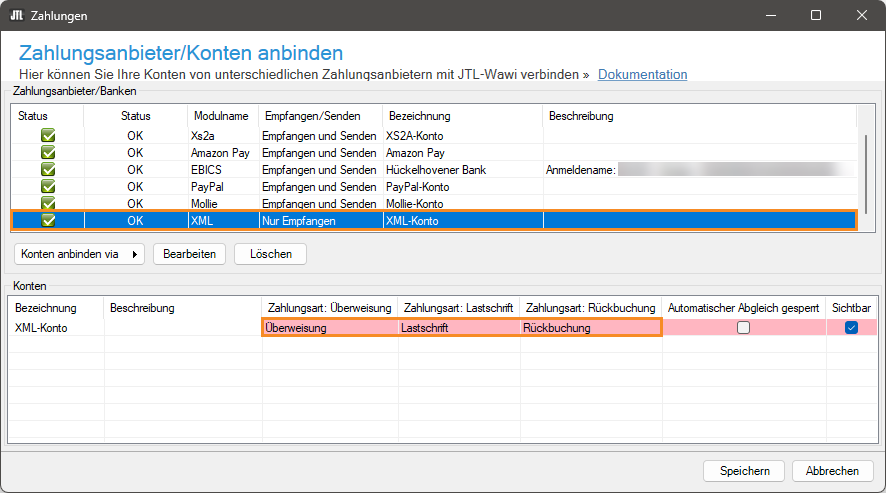
Task: Sort by Bezeichnung column in provider list
Action: (x=419, y=116)
